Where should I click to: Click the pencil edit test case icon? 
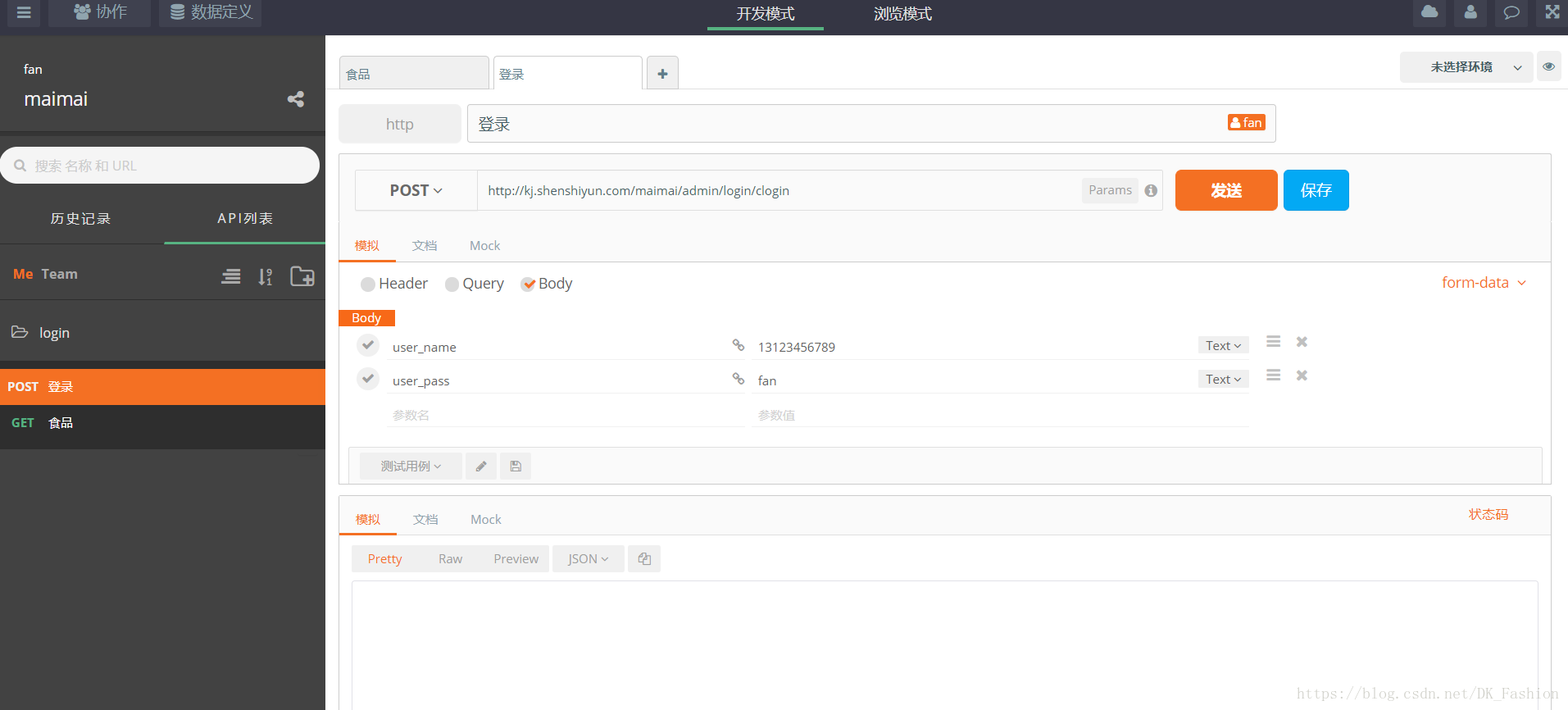tap(481, 466)
